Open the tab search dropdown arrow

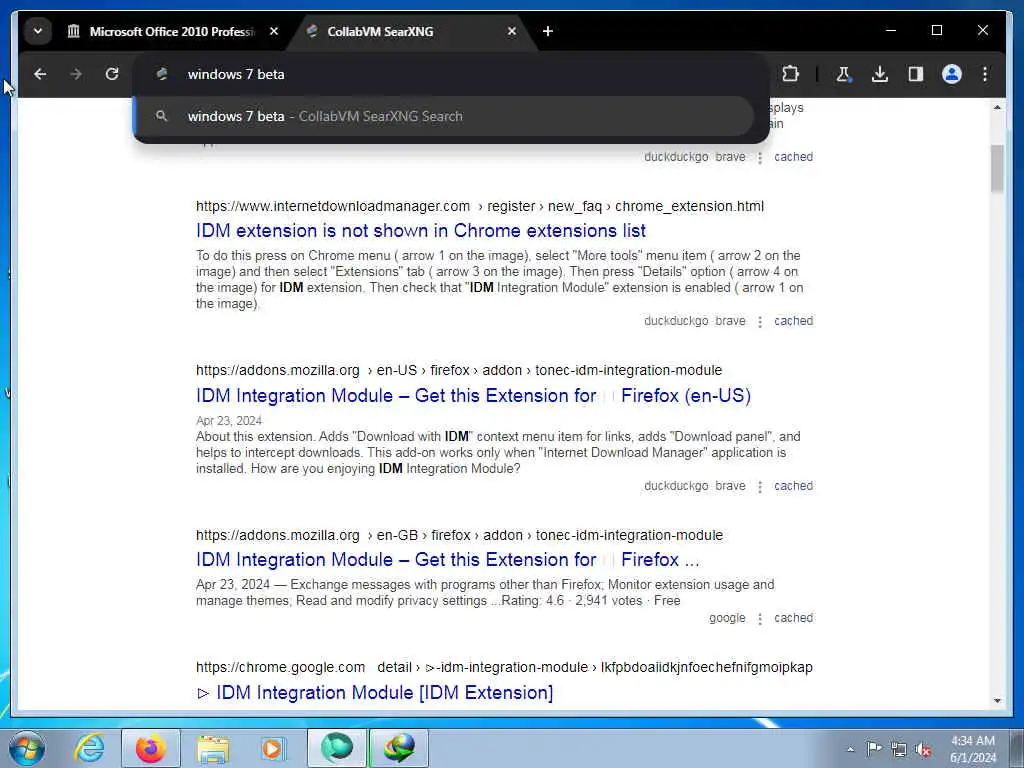coord(38,31)
